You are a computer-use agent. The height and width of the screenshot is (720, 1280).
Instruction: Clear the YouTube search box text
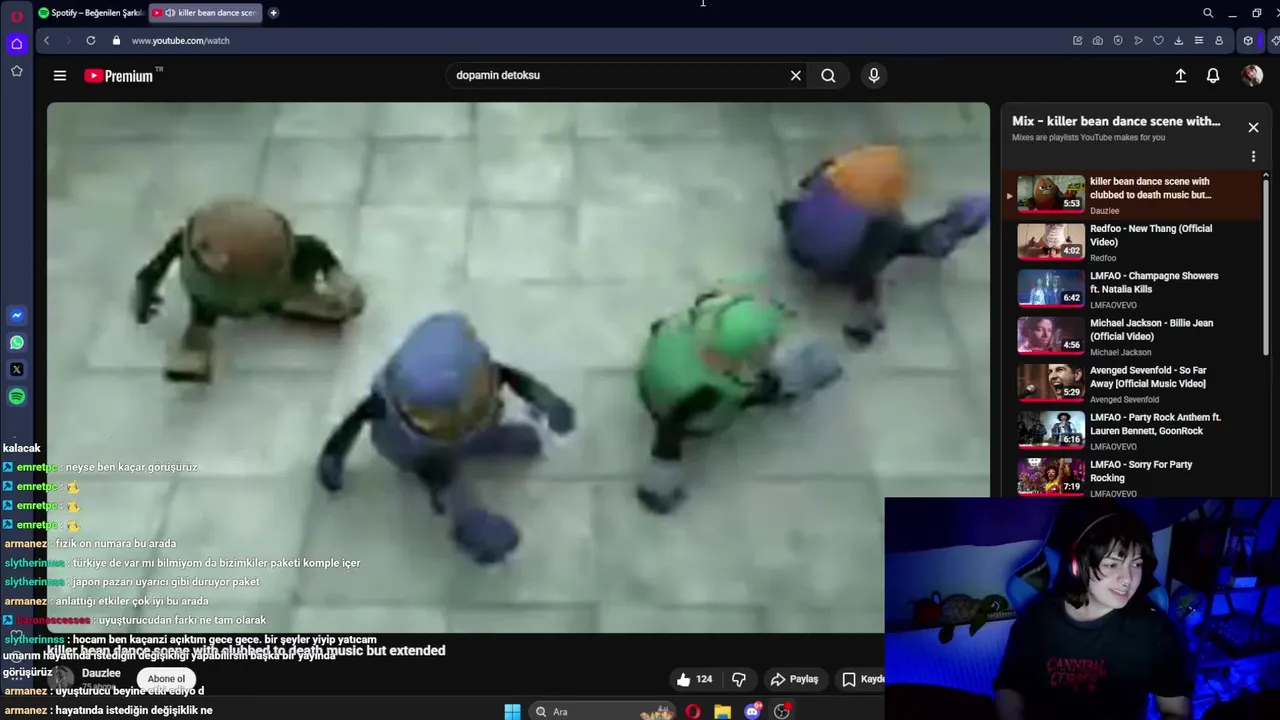pos(796,75)
